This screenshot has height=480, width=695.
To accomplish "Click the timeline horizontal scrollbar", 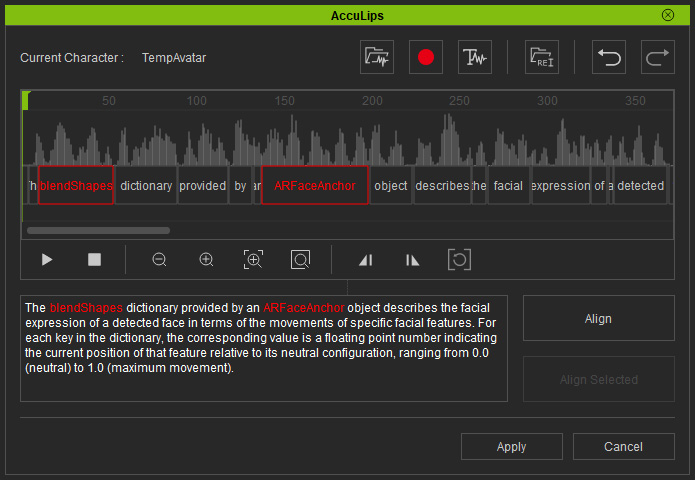I will click(98, 230).
